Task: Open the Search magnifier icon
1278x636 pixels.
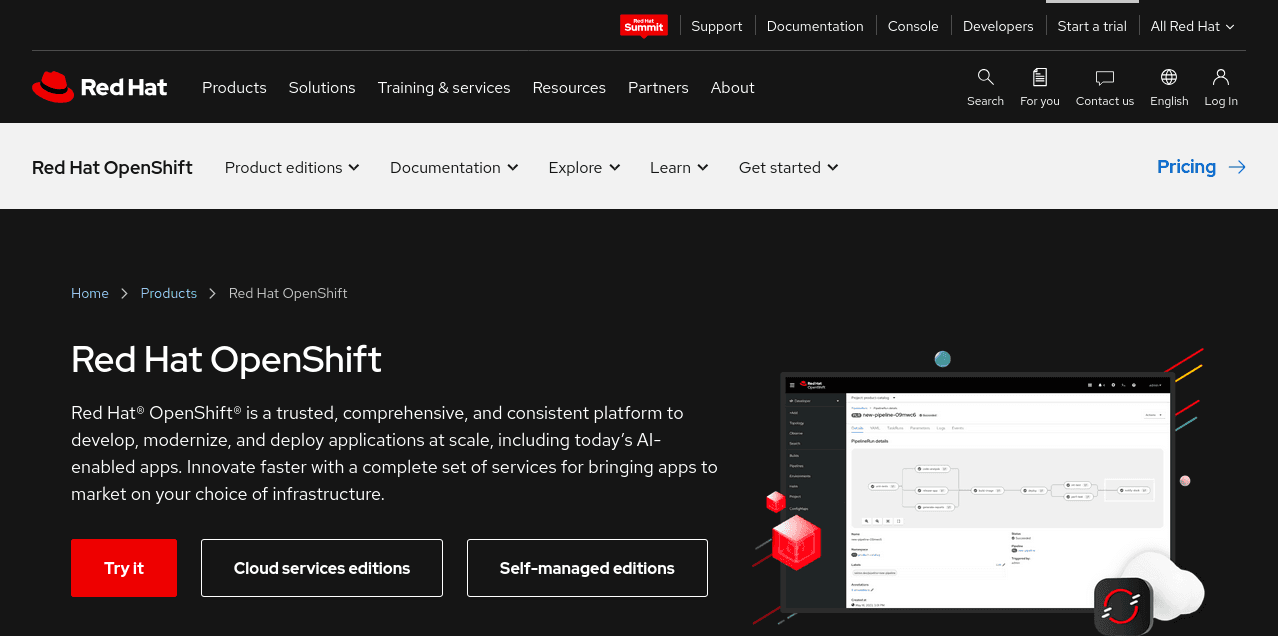Action: tap(985, 77)
